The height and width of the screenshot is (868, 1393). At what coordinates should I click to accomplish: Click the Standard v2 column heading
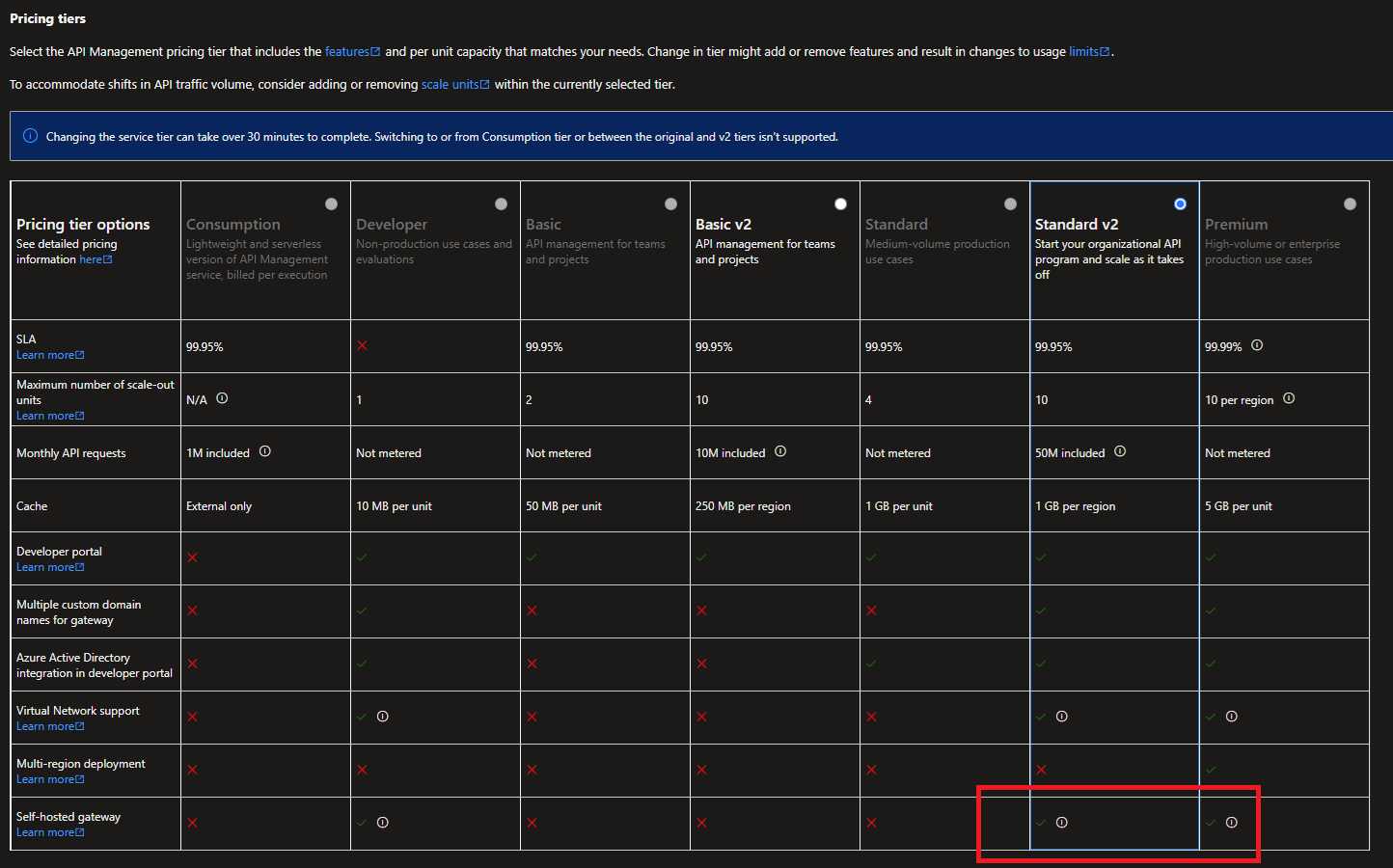tap(1077, 224)
